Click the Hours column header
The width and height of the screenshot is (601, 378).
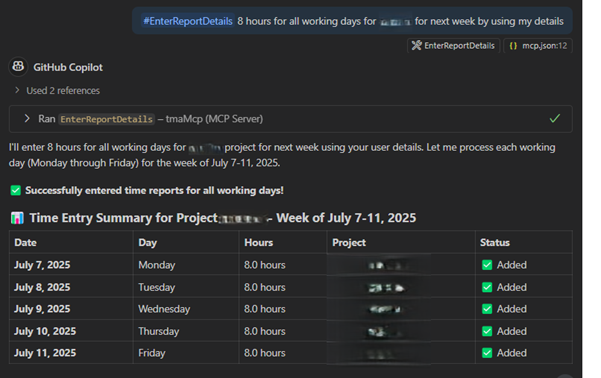click(x=259, y=243)
